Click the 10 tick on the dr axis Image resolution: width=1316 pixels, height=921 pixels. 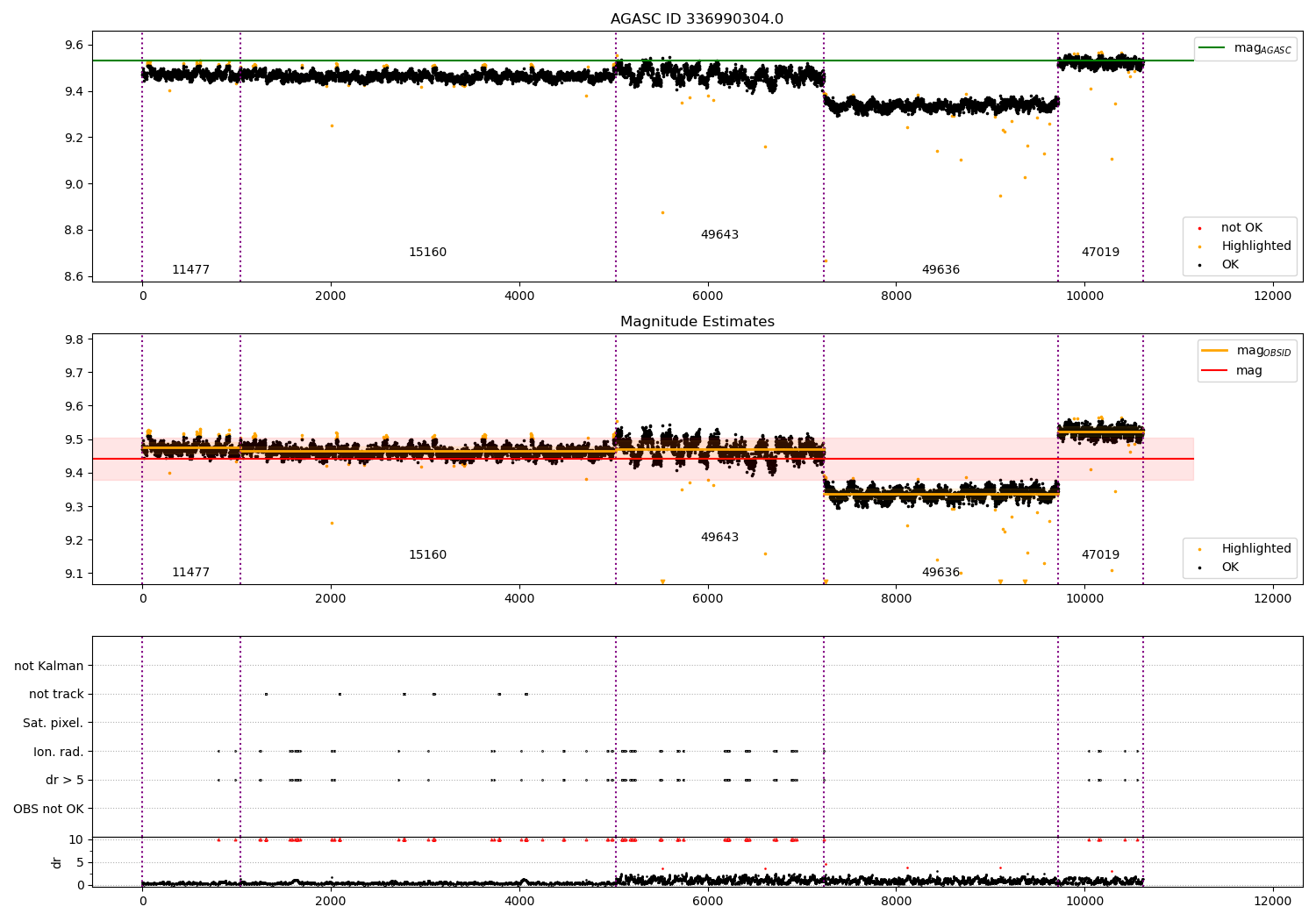click(76, 839)
